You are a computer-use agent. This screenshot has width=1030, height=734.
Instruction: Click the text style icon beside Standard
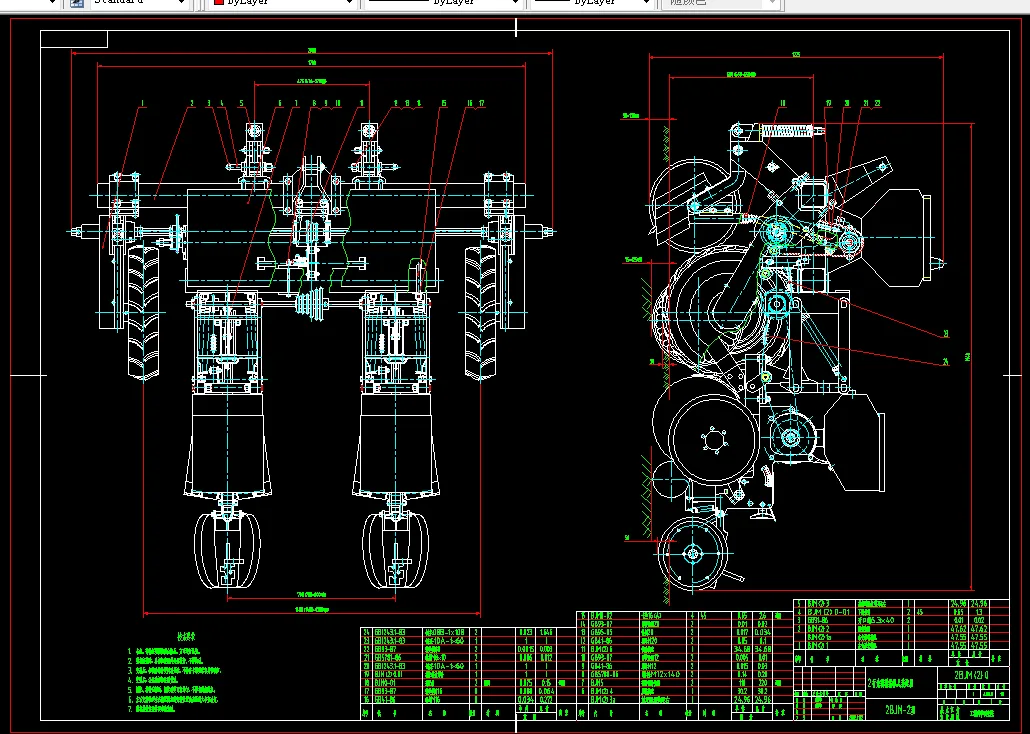77,3
